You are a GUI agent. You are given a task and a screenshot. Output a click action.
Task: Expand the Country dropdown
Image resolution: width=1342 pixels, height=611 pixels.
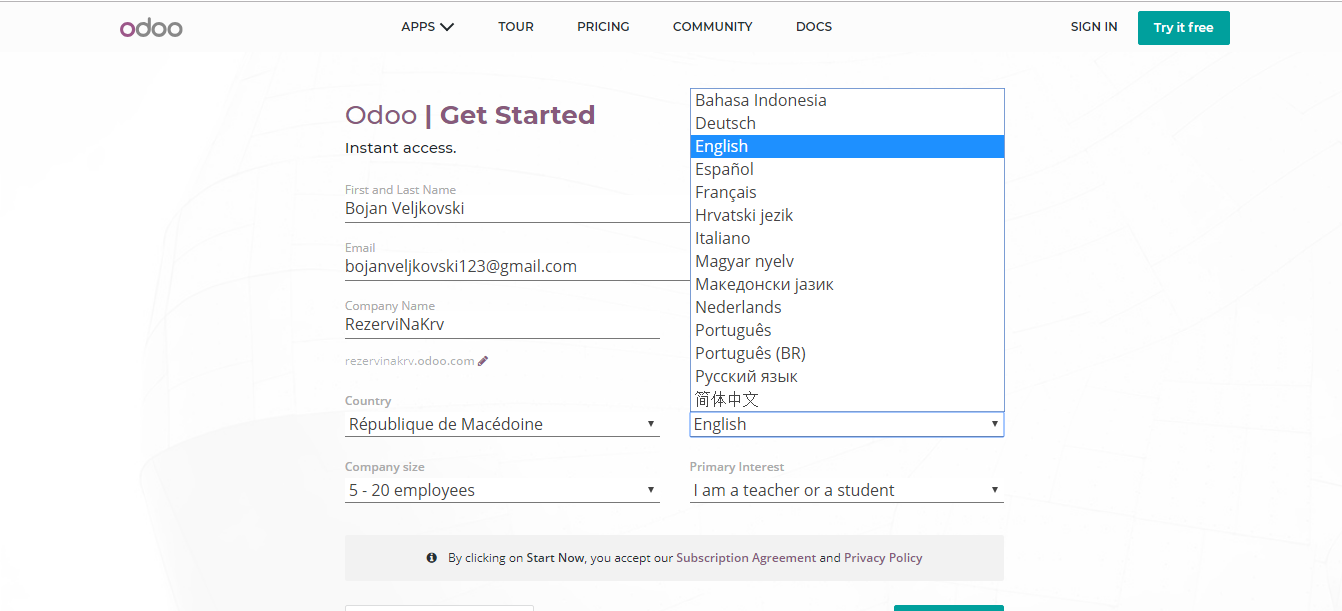tap(502, 424)
